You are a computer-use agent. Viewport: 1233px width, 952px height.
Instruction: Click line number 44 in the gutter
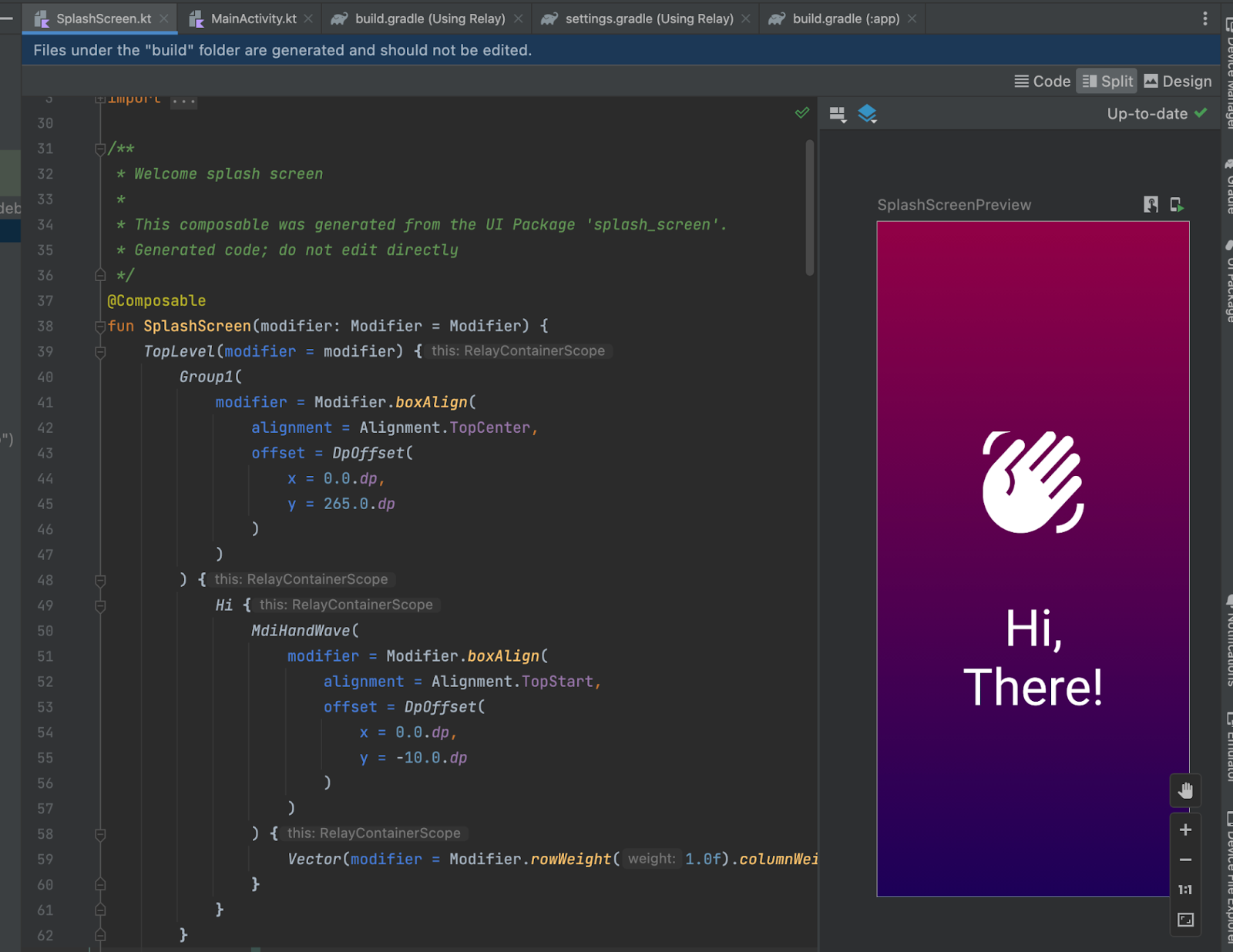tap(45, 478)
